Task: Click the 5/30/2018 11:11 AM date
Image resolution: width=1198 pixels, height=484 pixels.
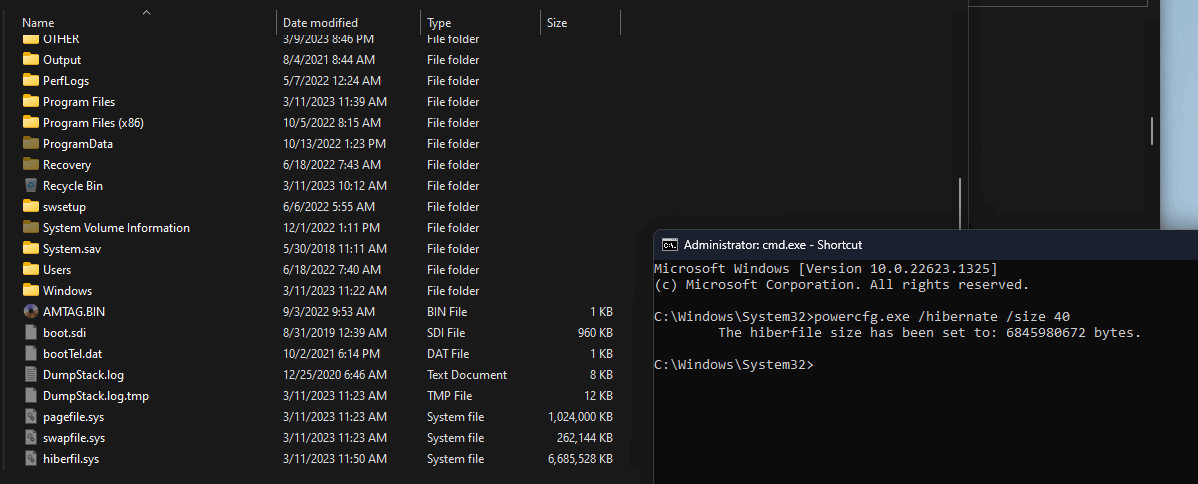Action: (x=335, y=248)
